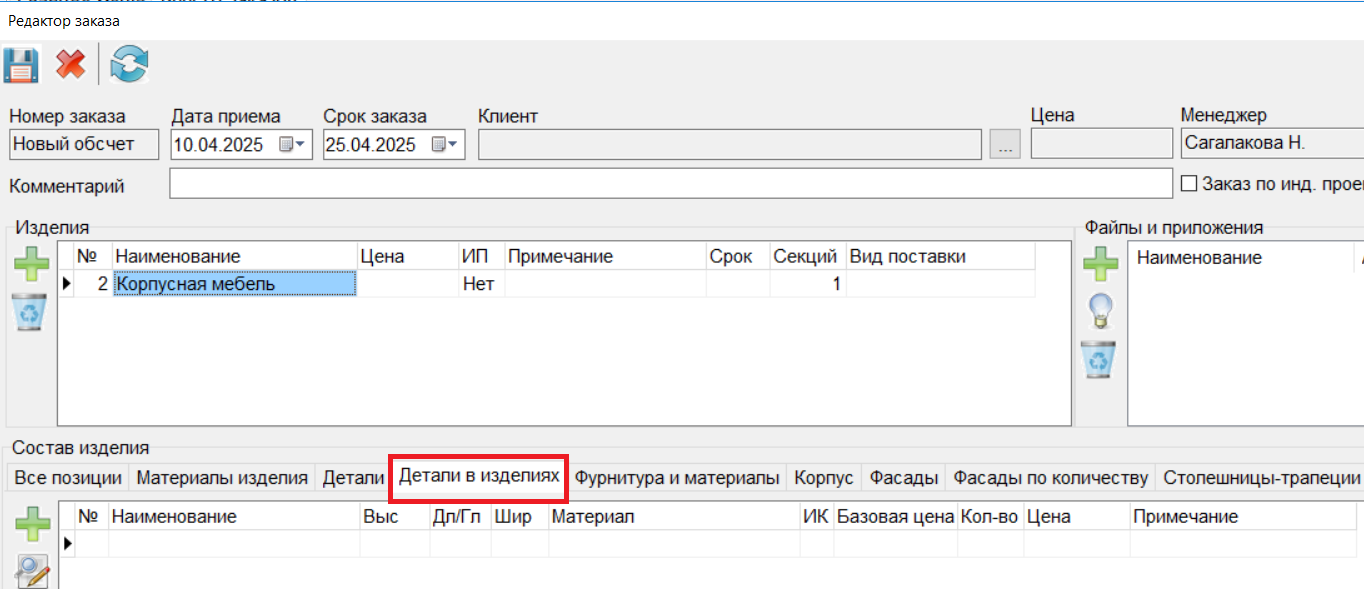
Task: Add a part using the Состав изделия plus icon
Action: [31, 524]
